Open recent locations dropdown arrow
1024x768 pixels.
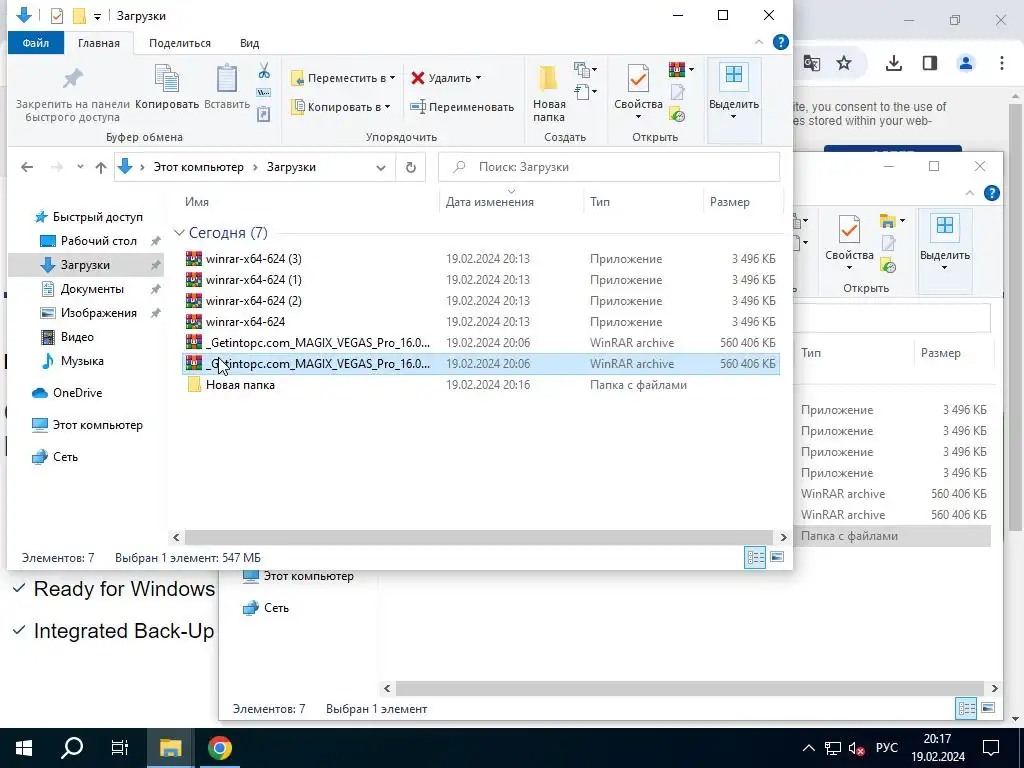tap(80, 167)
